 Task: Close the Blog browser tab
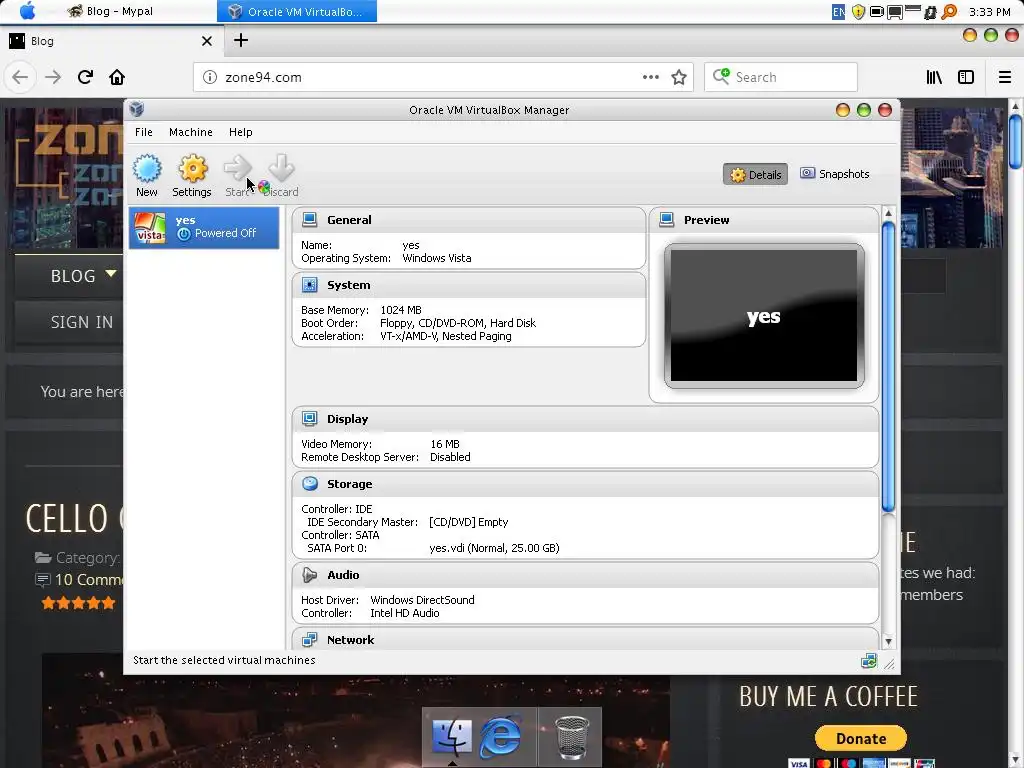click(x=207, y=41)
